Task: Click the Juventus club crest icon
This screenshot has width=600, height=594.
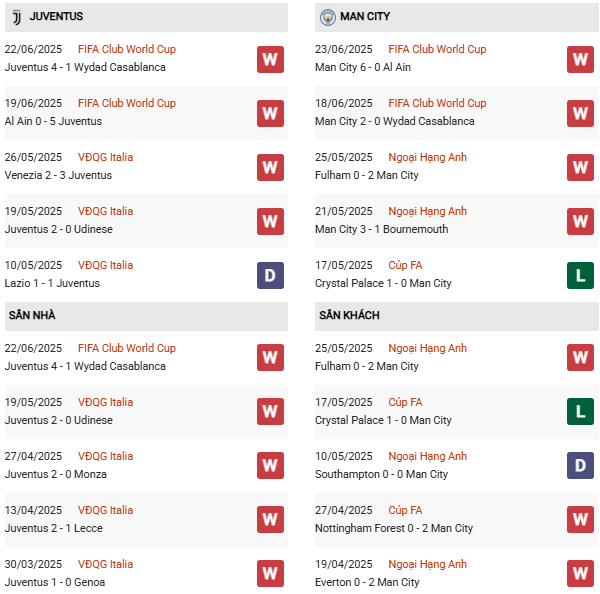Action: [16, 17]
